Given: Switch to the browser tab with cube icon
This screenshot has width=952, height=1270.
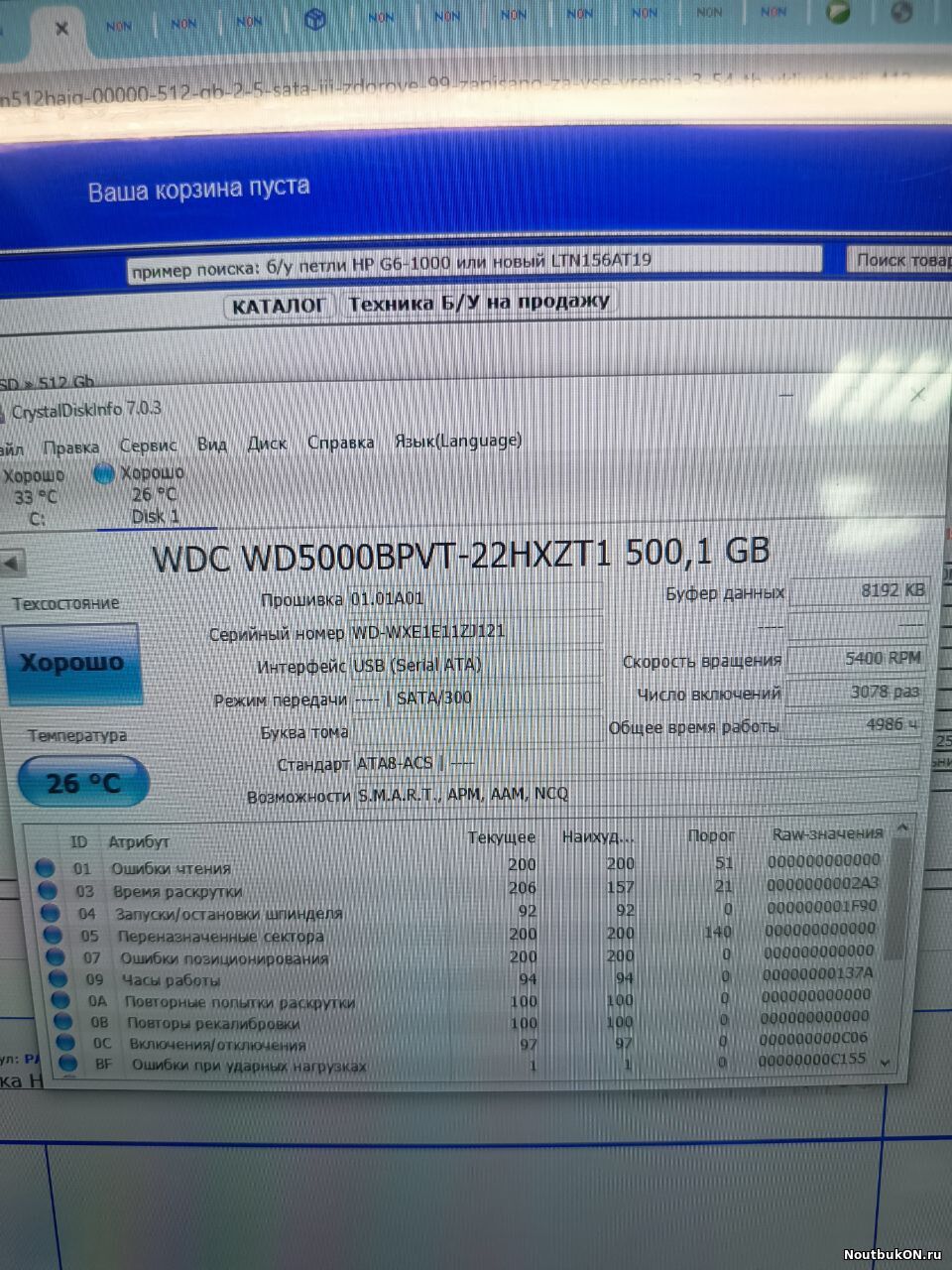Looking at the screenshot, I should (x=315, y=19).
